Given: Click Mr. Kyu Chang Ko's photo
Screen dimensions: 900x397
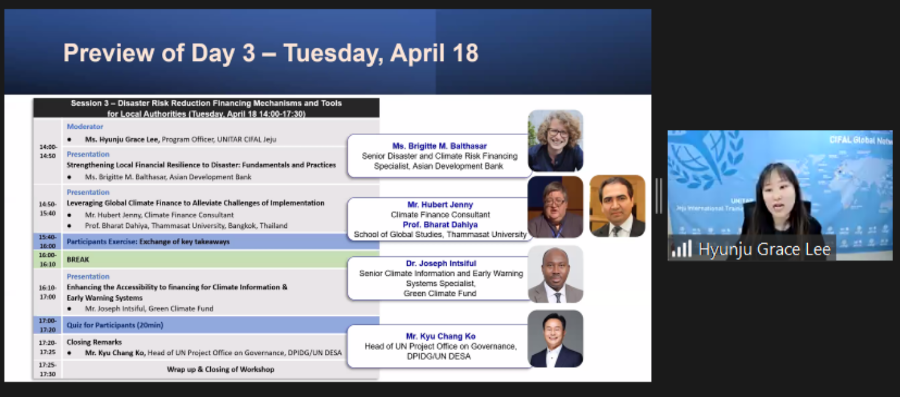Looking at the screenshot, I should click(556, 339).
